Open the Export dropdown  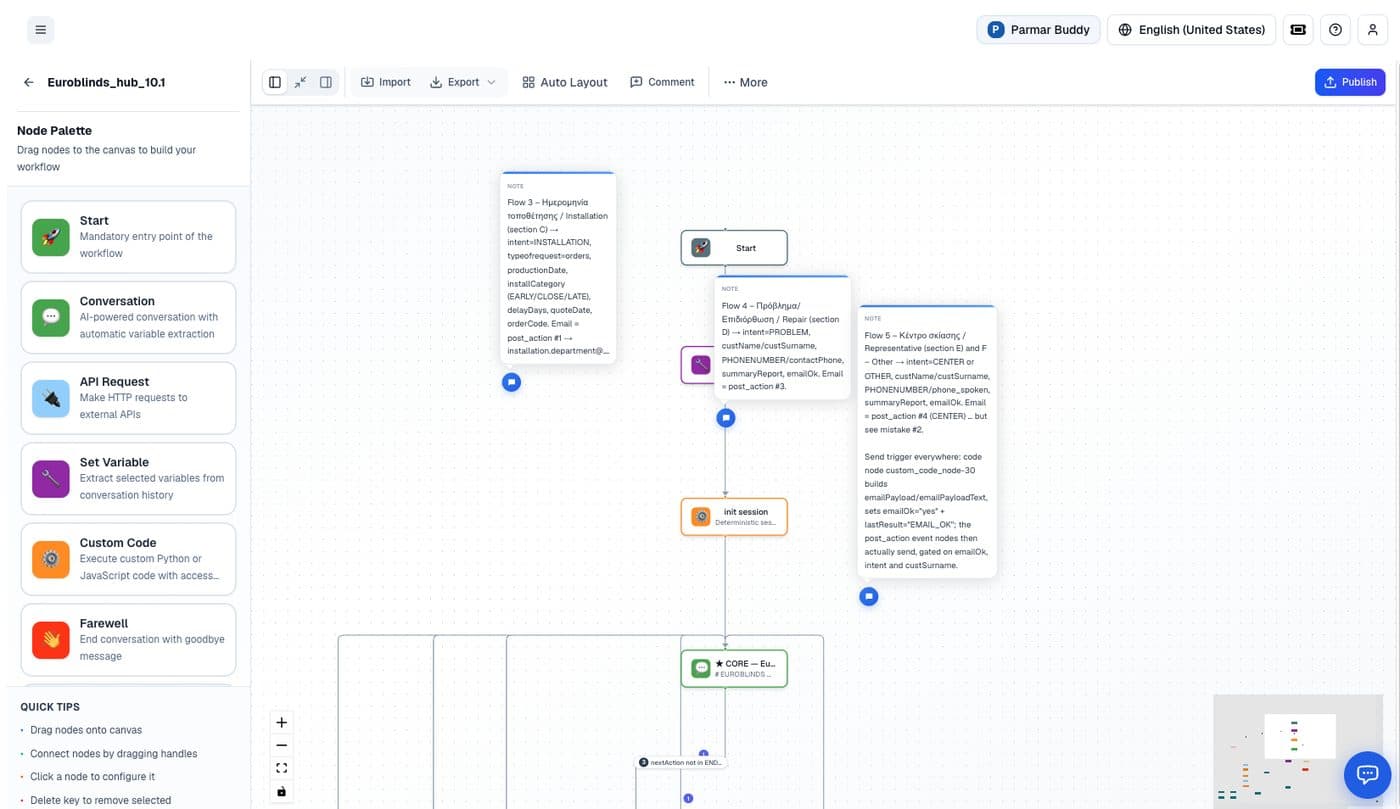(463, 82)
